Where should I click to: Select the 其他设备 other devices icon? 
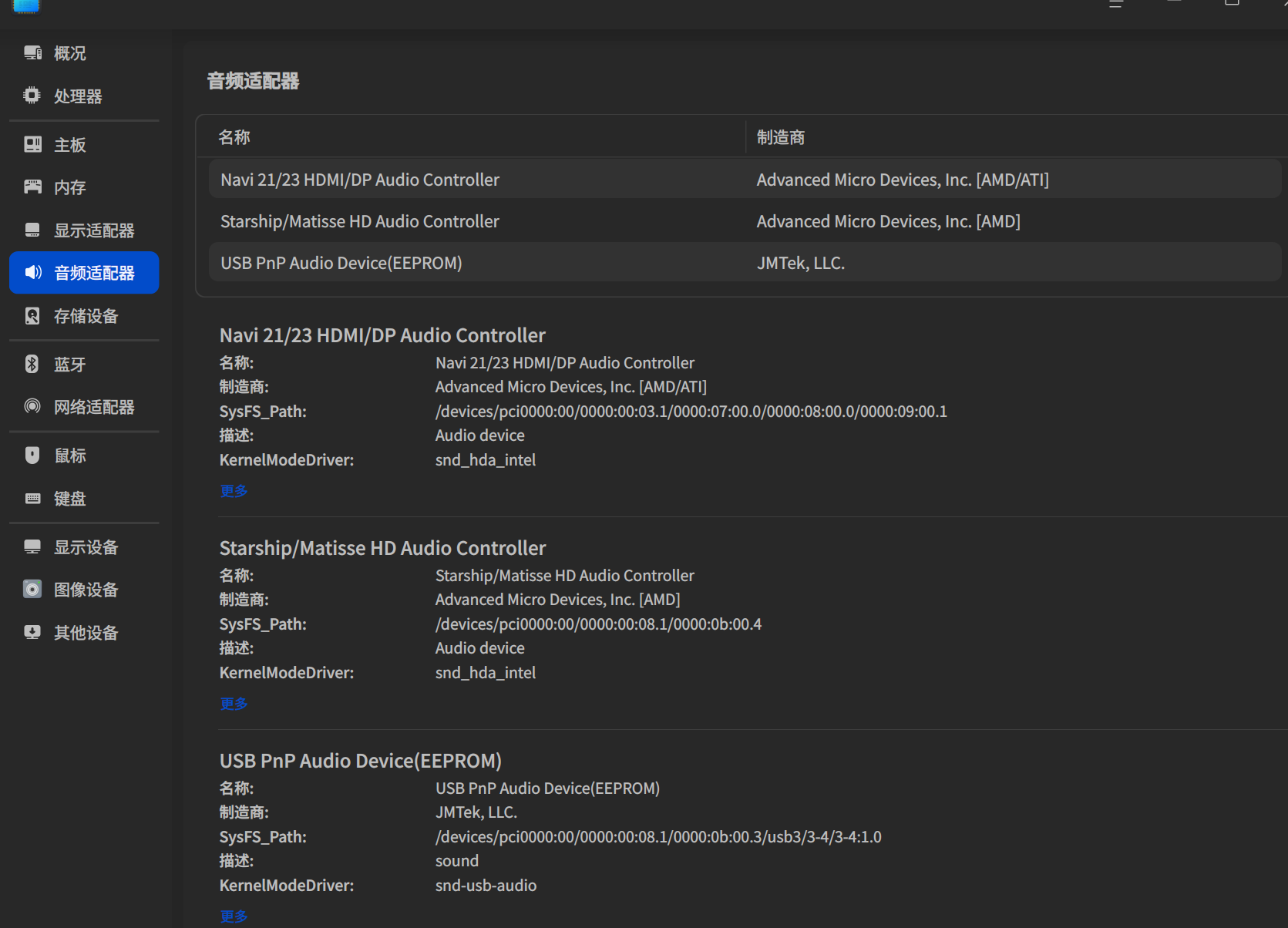(32, 632)
